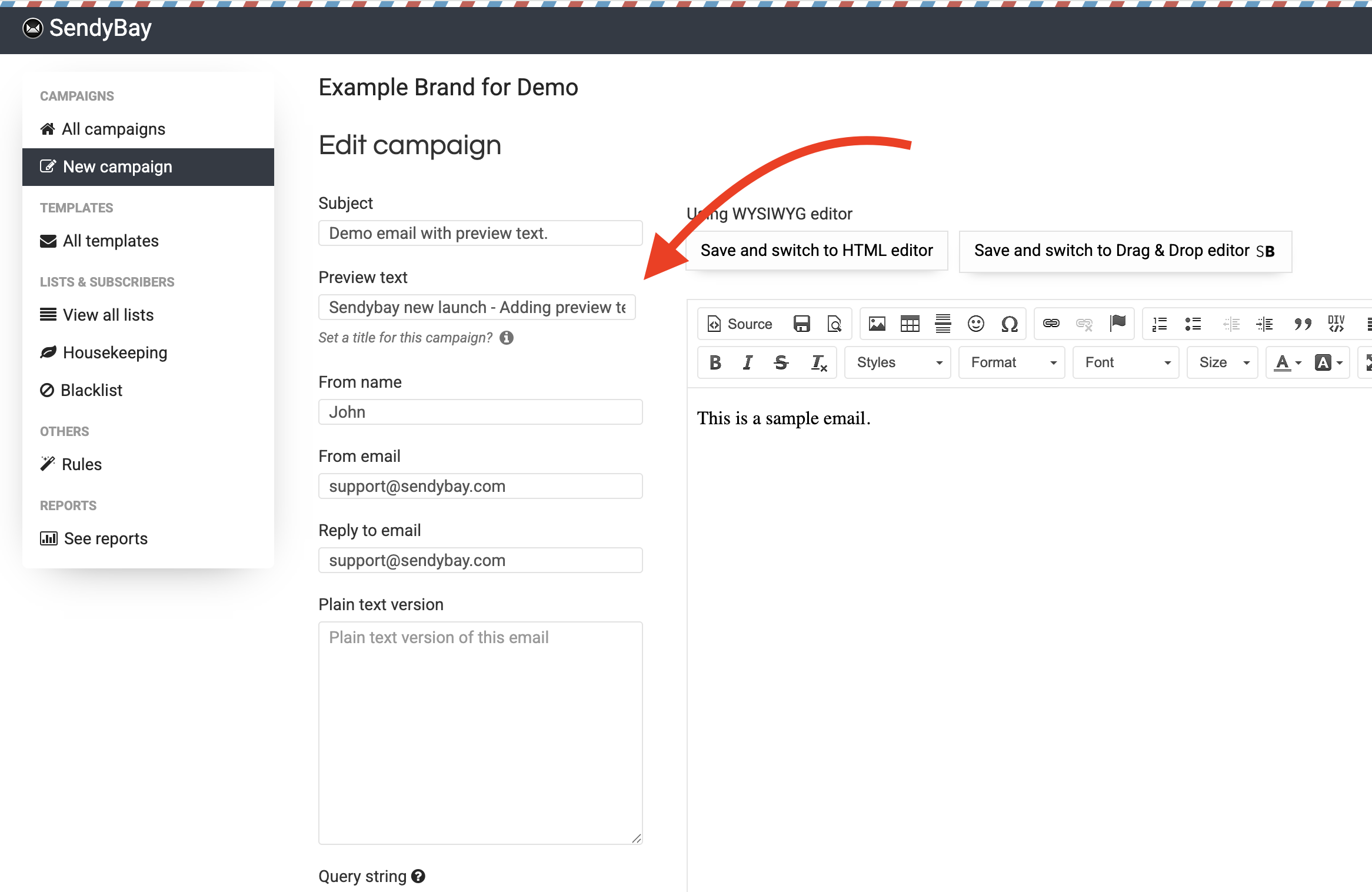This screenshot has width=1372, height=892.
Task: Click the From email field
Action: pos(480,486)
